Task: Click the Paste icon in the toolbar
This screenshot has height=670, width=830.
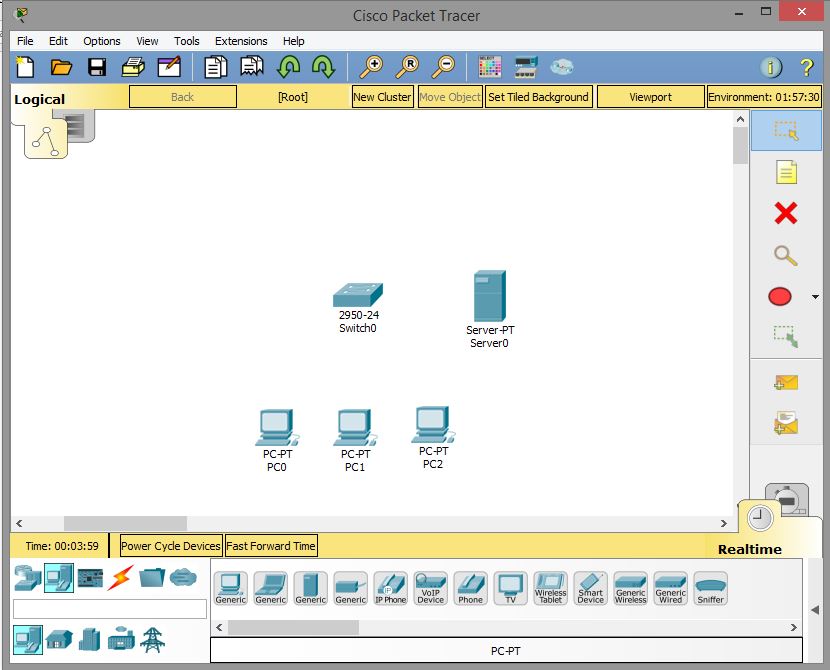Action: point(251,67)
